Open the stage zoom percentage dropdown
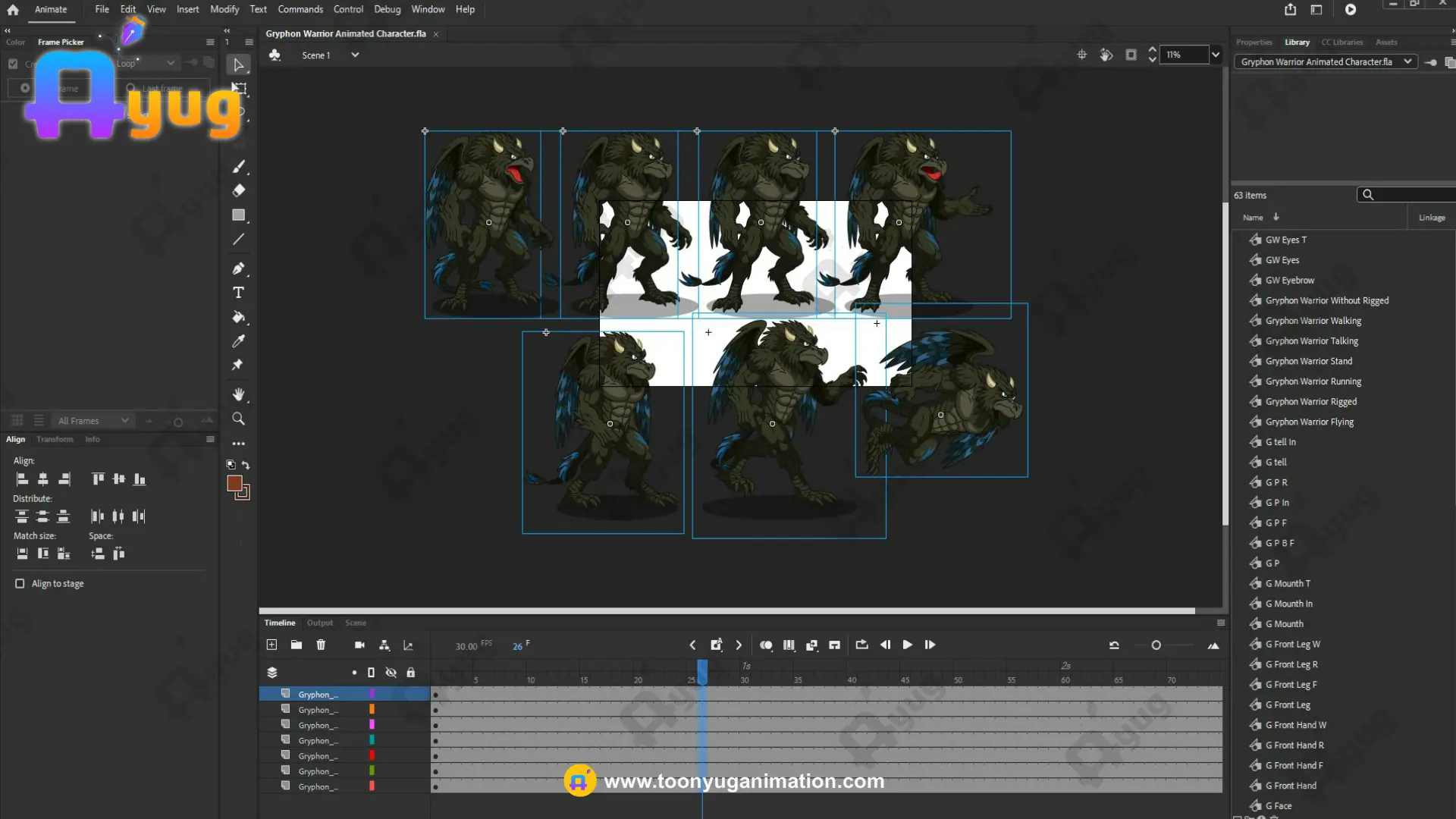This screenshot has height=819, width=1456. (x=1216, y=55)
